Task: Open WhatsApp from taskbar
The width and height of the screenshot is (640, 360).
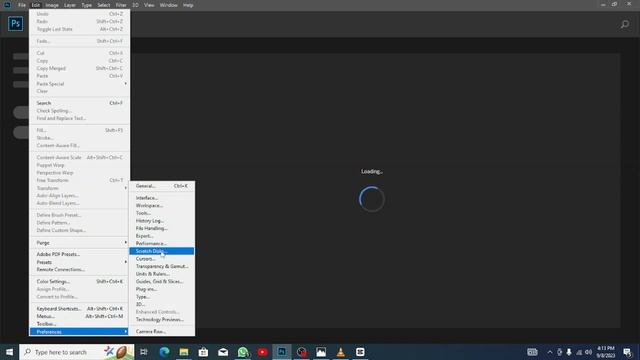Action: coord(243,352)
